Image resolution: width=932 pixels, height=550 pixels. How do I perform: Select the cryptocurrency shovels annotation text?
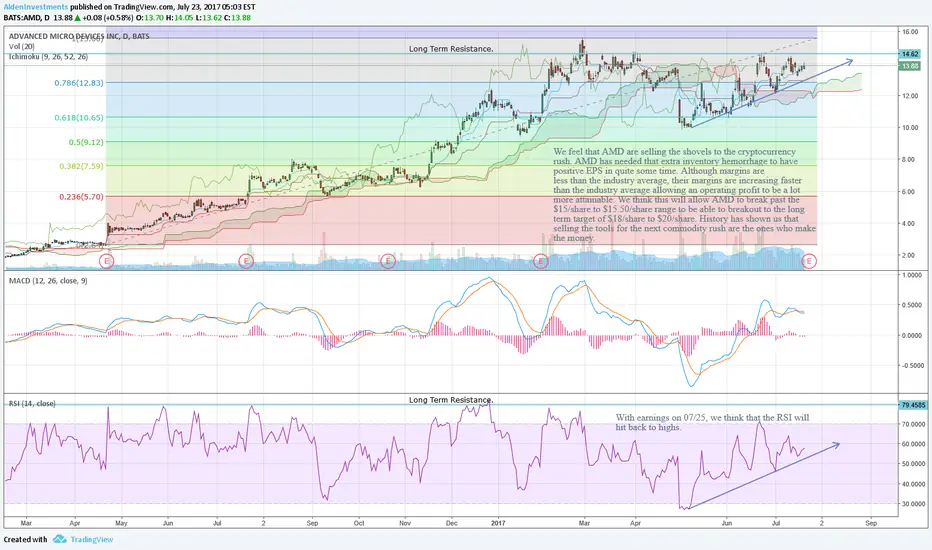click(684, 195)
